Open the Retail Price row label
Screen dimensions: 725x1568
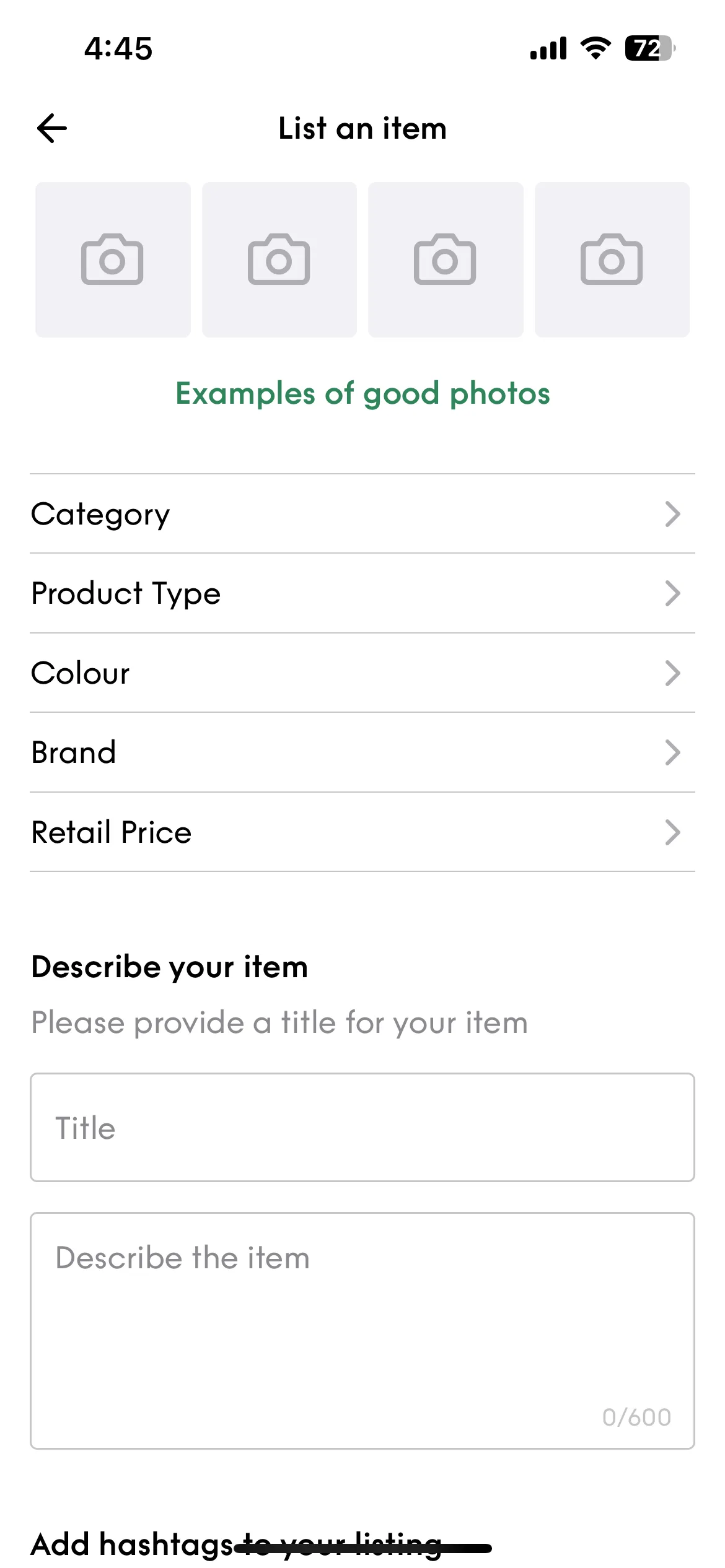[x=112, y=832]
